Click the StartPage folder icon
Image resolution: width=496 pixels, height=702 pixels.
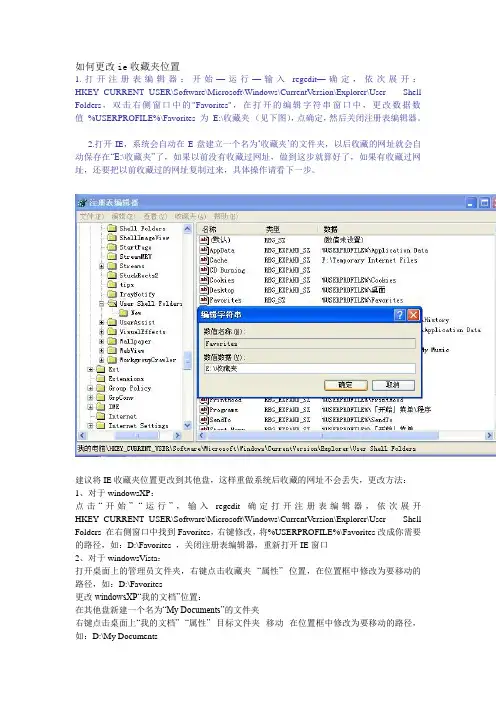click(112, 247)
